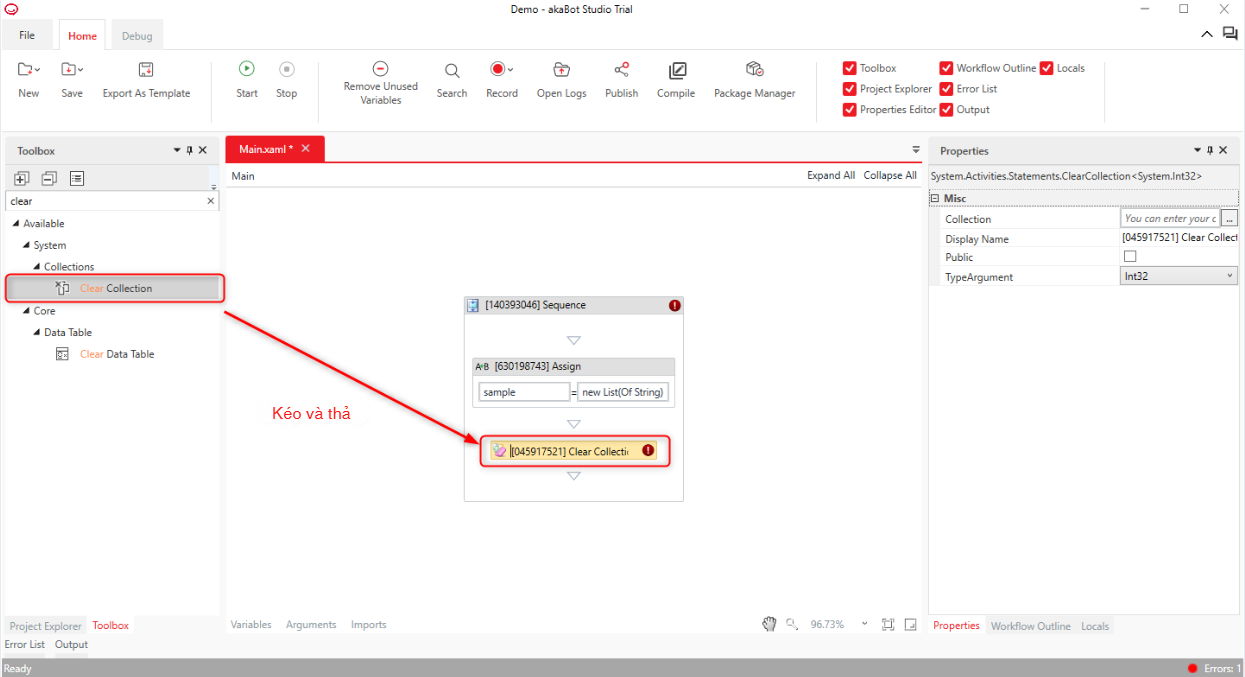Screen dimensions: 1245x677
Task: Click the Clear Collection error indicator
Action: click(x=648, y=451)
